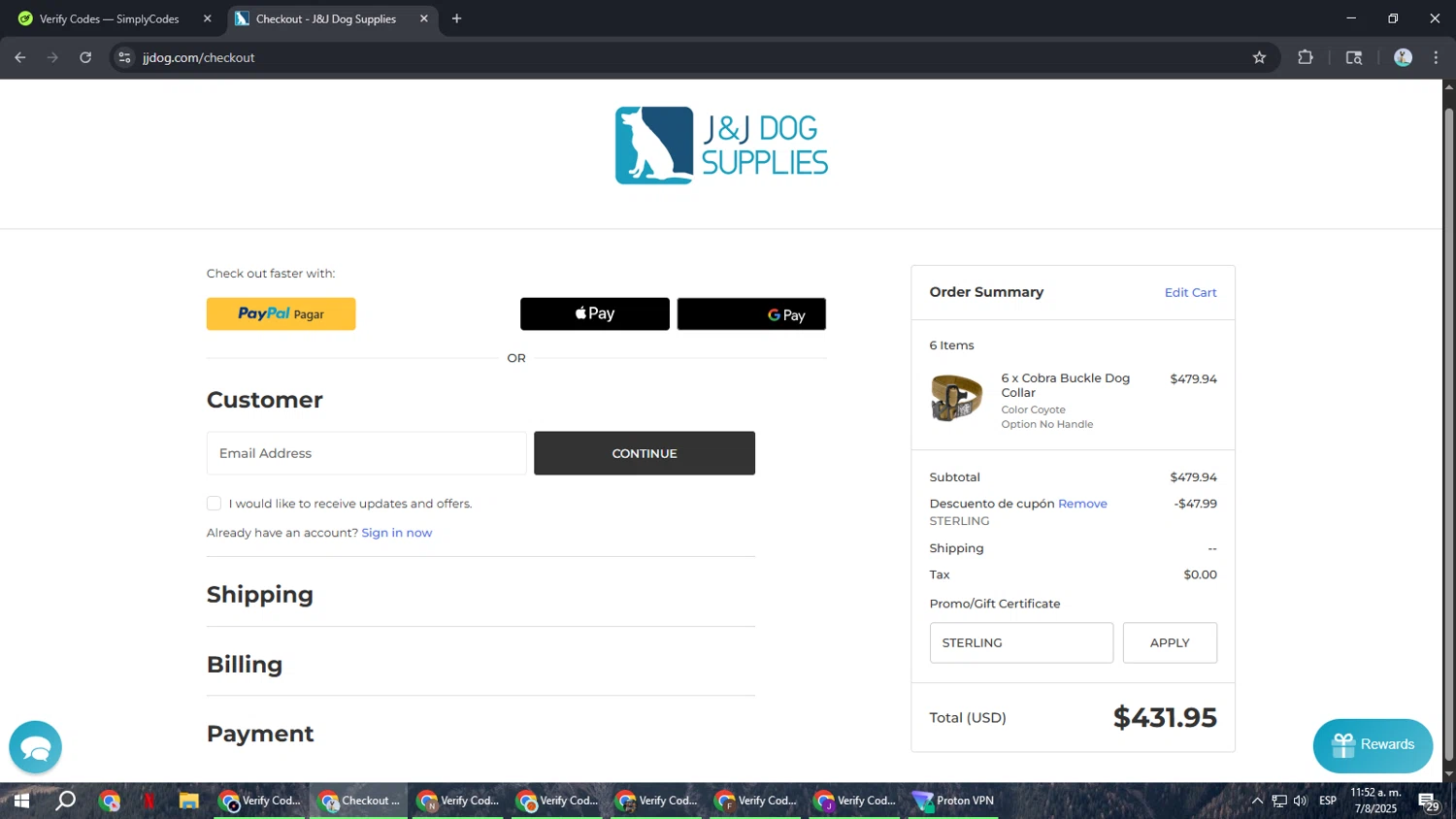
Task: Click the Payment section heading
Action: [260, 734]
